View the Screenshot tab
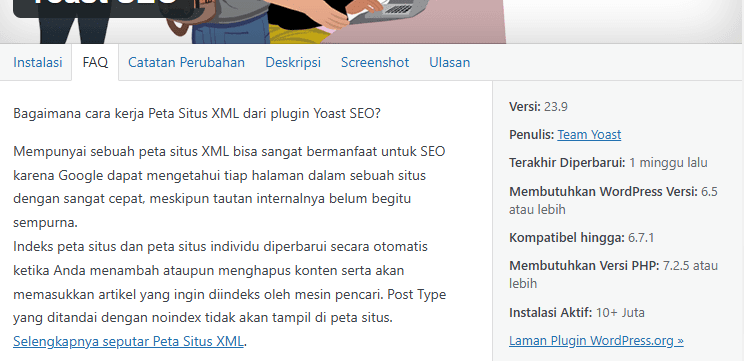The height and width of the screenshot is (361, 744). point(375,63)
